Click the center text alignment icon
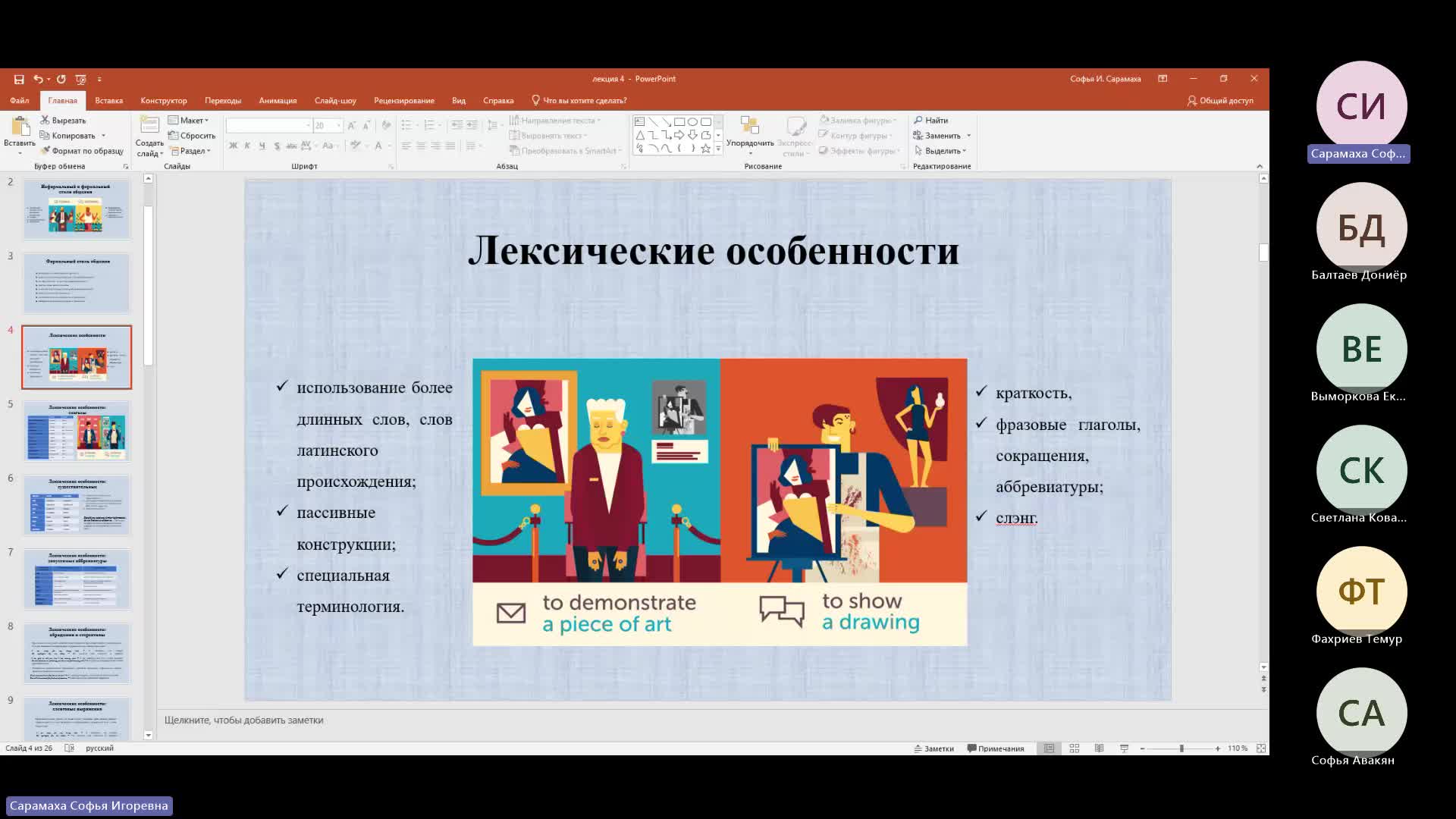The width and height of the screenshot is (1456, 819). click(x=421, y=146)
